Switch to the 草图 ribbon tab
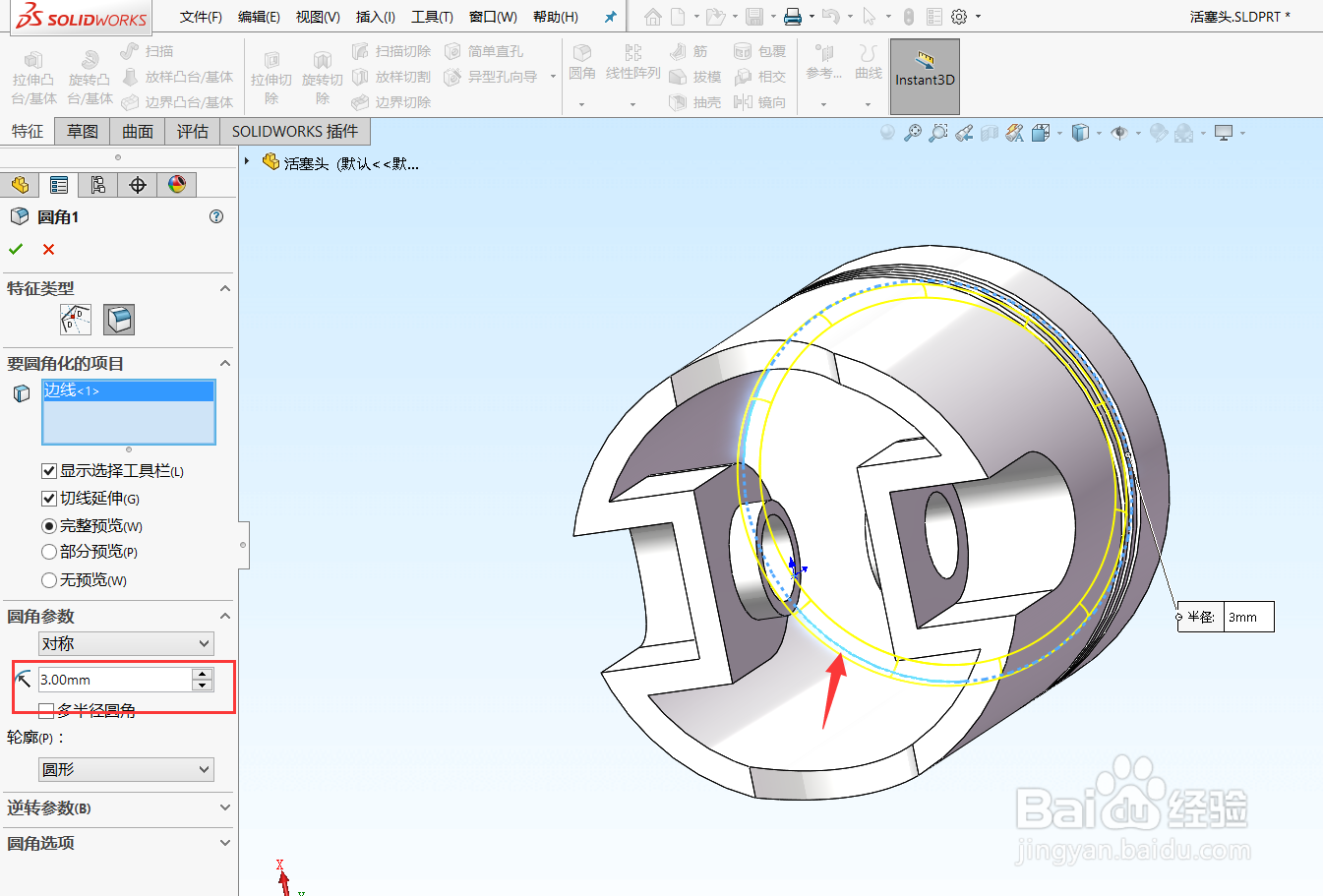The image size is (1323, 896). point(82,131)
